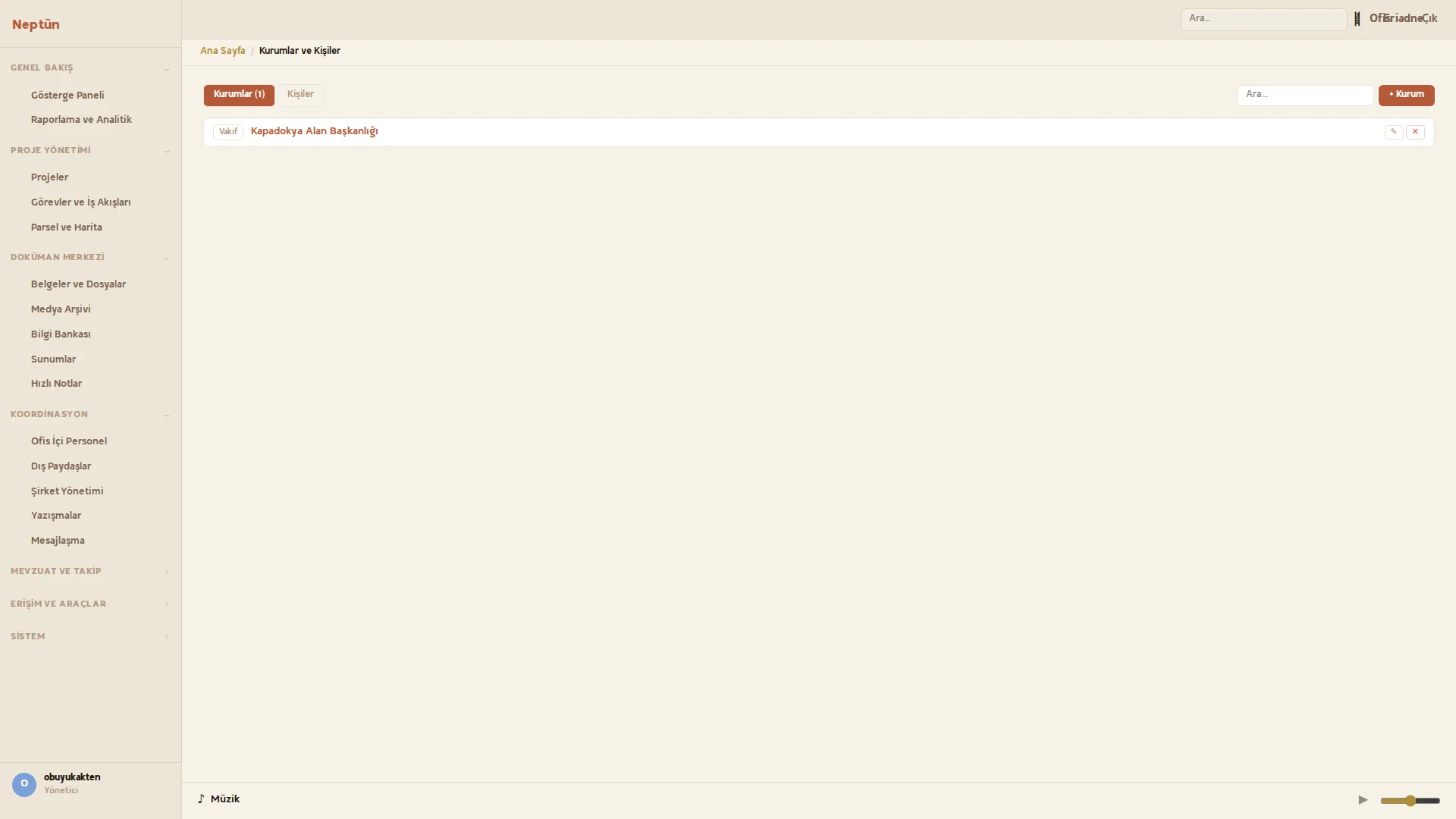Open Mesajlaşma page
1456x819 pixels.
[58, 541]
